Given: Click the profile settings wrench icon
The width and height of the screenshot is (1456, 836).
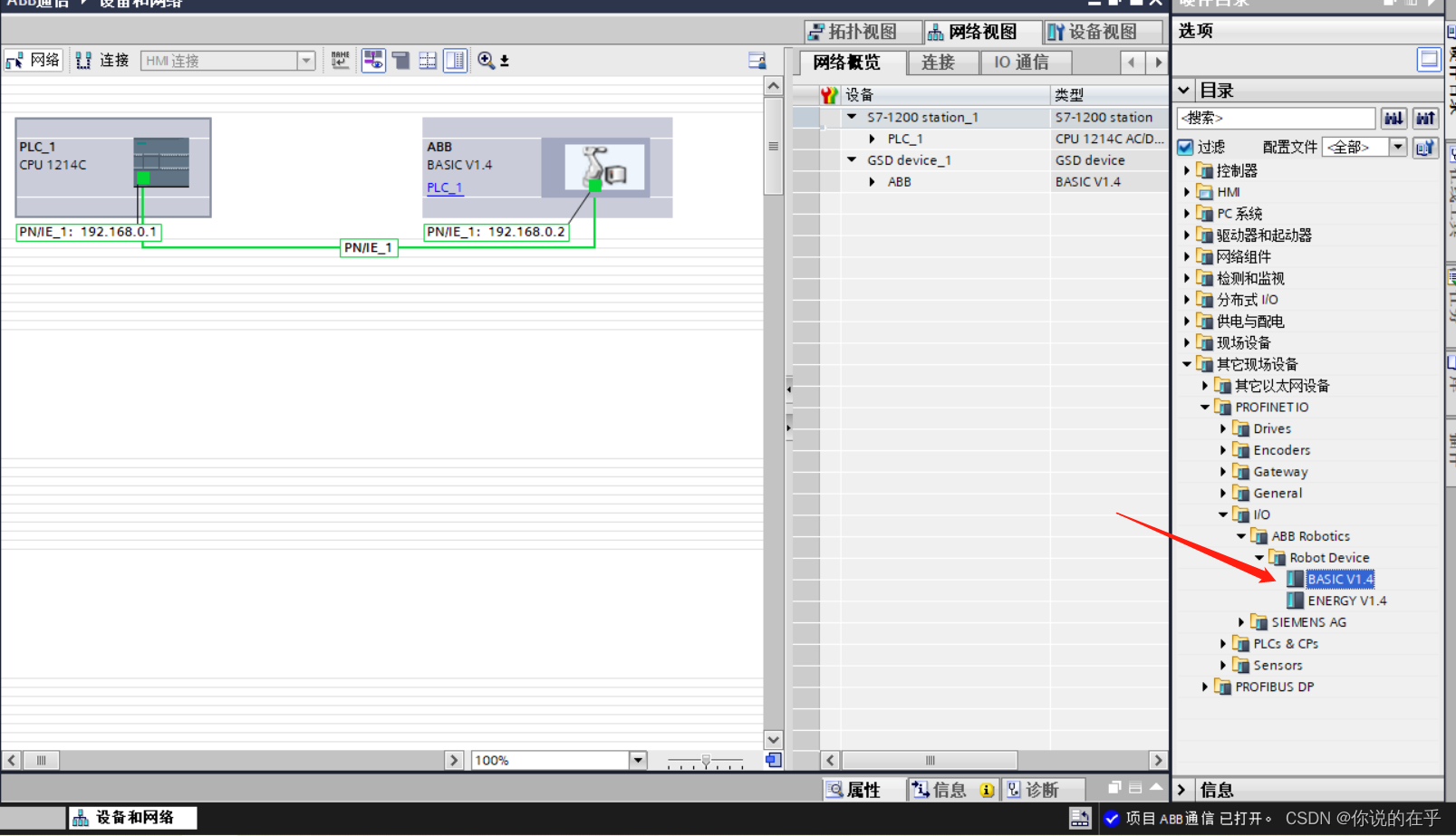Looking at the screenshot, I should (1425, 147).
